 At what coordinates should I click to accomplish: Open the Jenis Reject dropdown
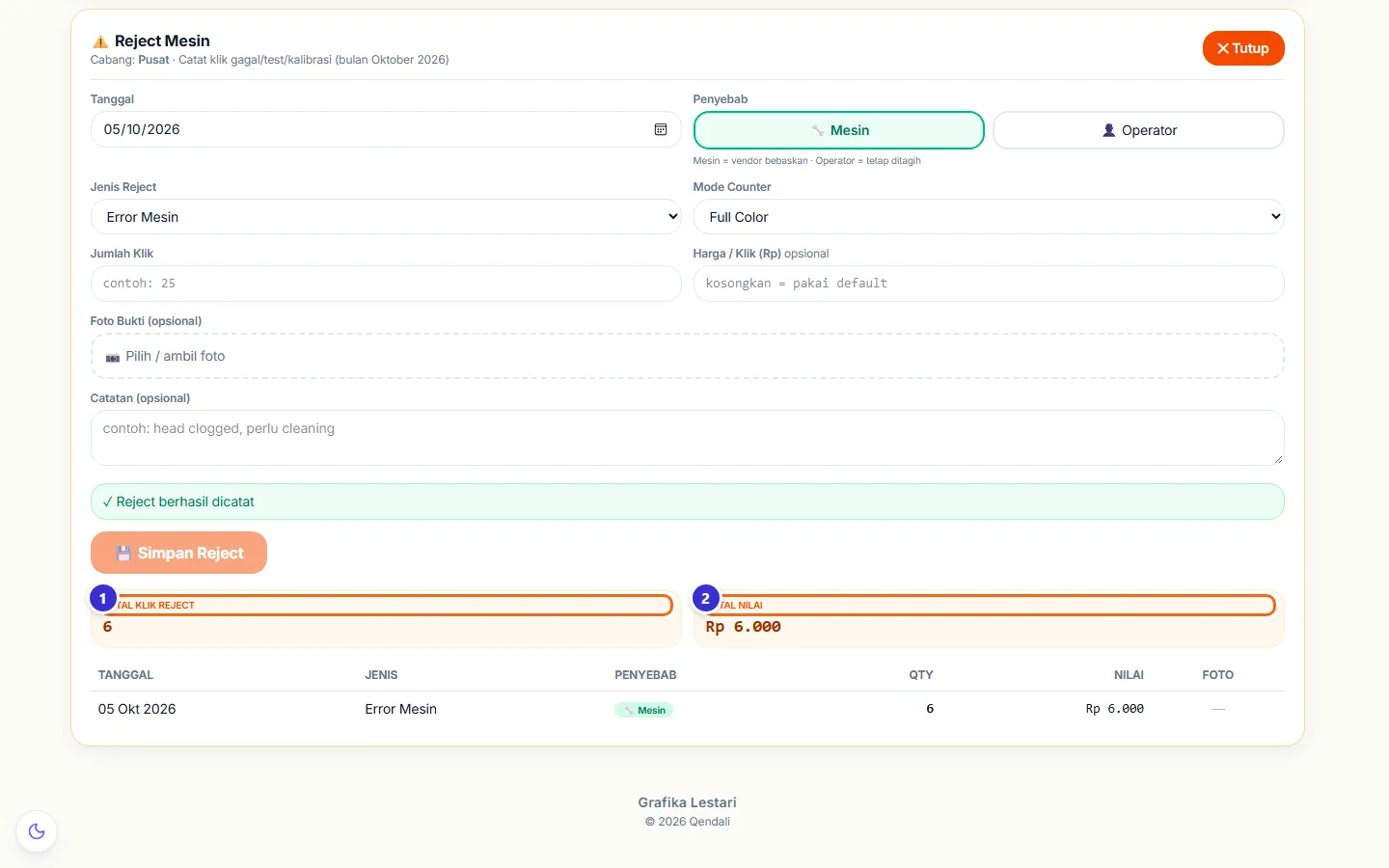click(x=386, y=217)
